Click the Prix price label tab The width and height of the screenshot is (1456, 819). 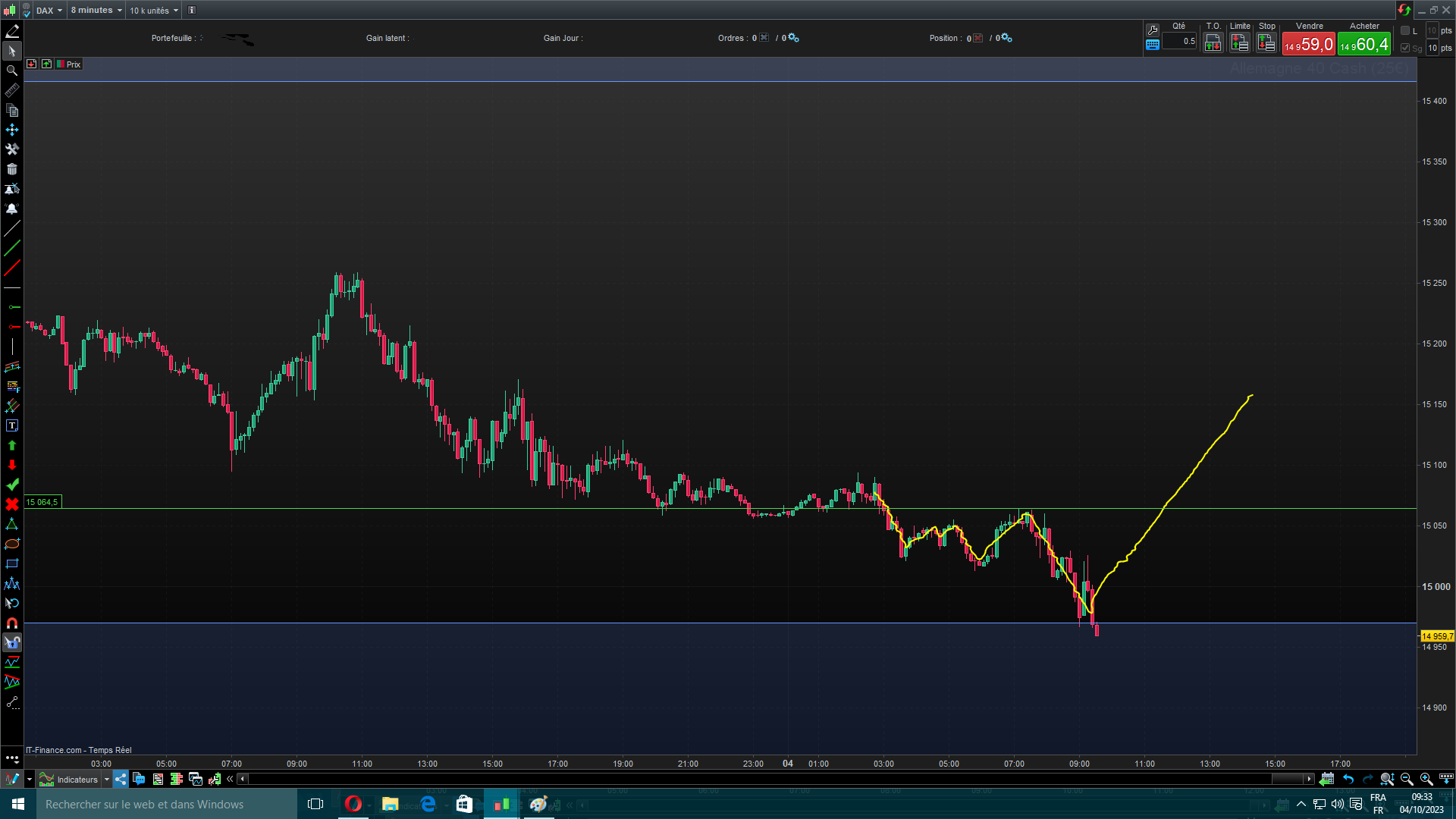73,64
